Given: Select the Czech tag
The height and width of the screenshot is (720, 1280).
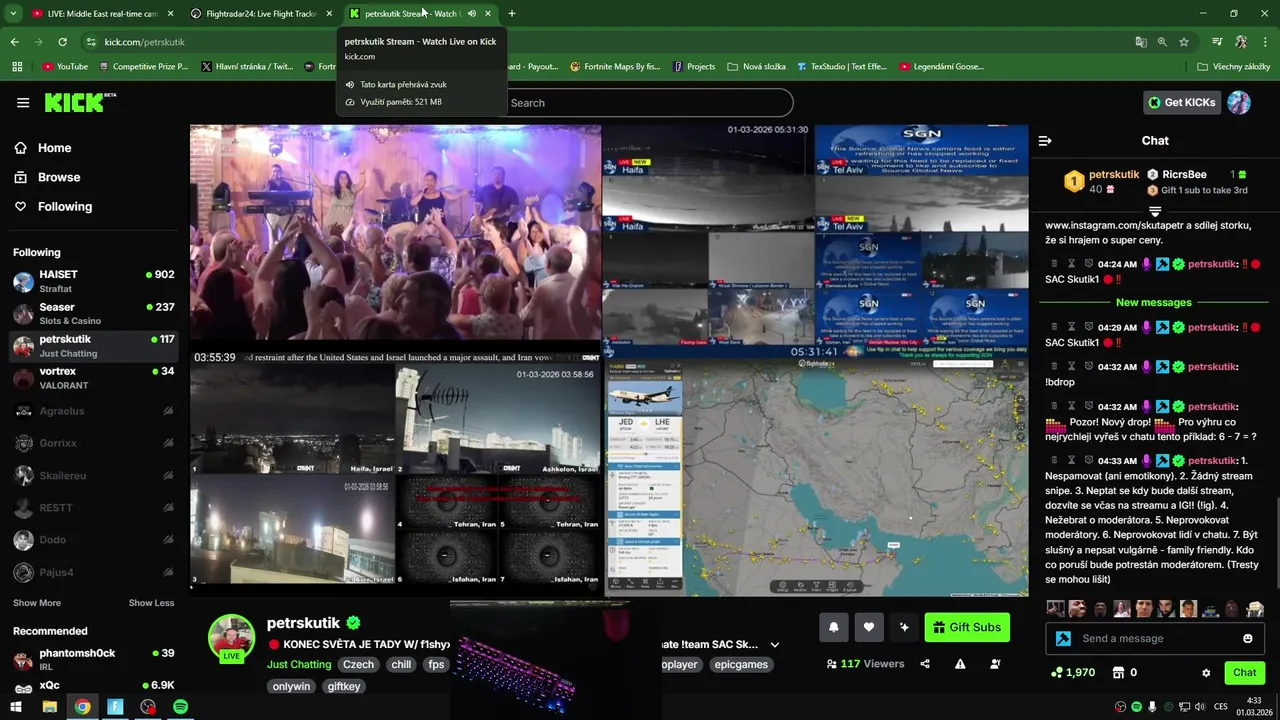Looking at the screenshot, I should pyautogui.click(x=358, y=664).
